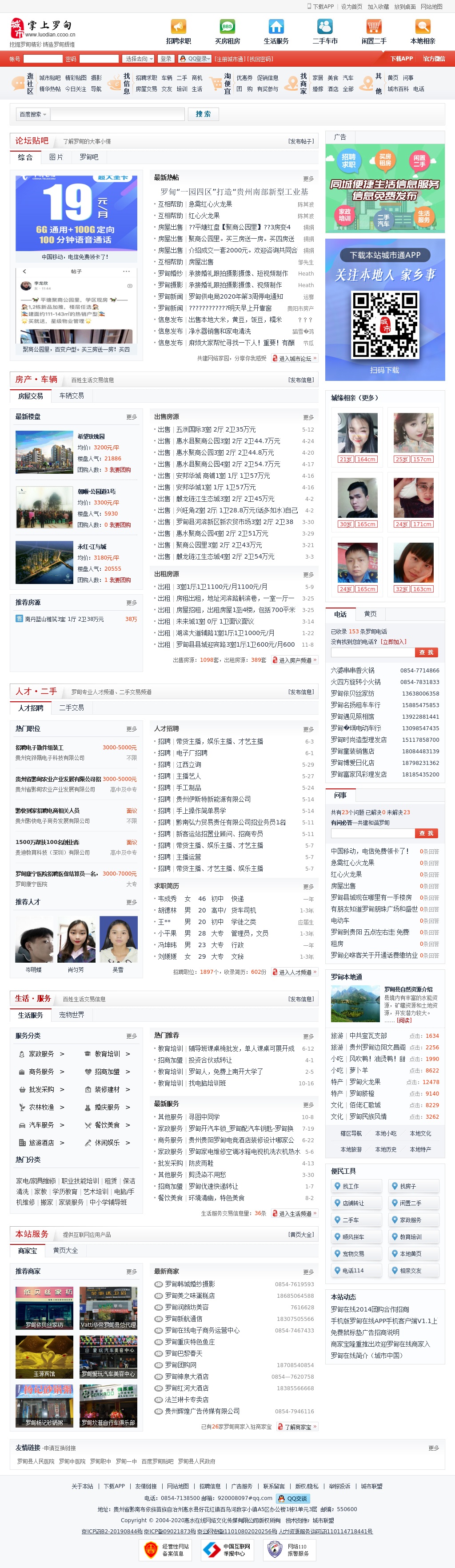Screen dimensions: 455x1568
Task: Open the 选择去向 dropdown
Action: pyautogui.click(x=138, y=59)
